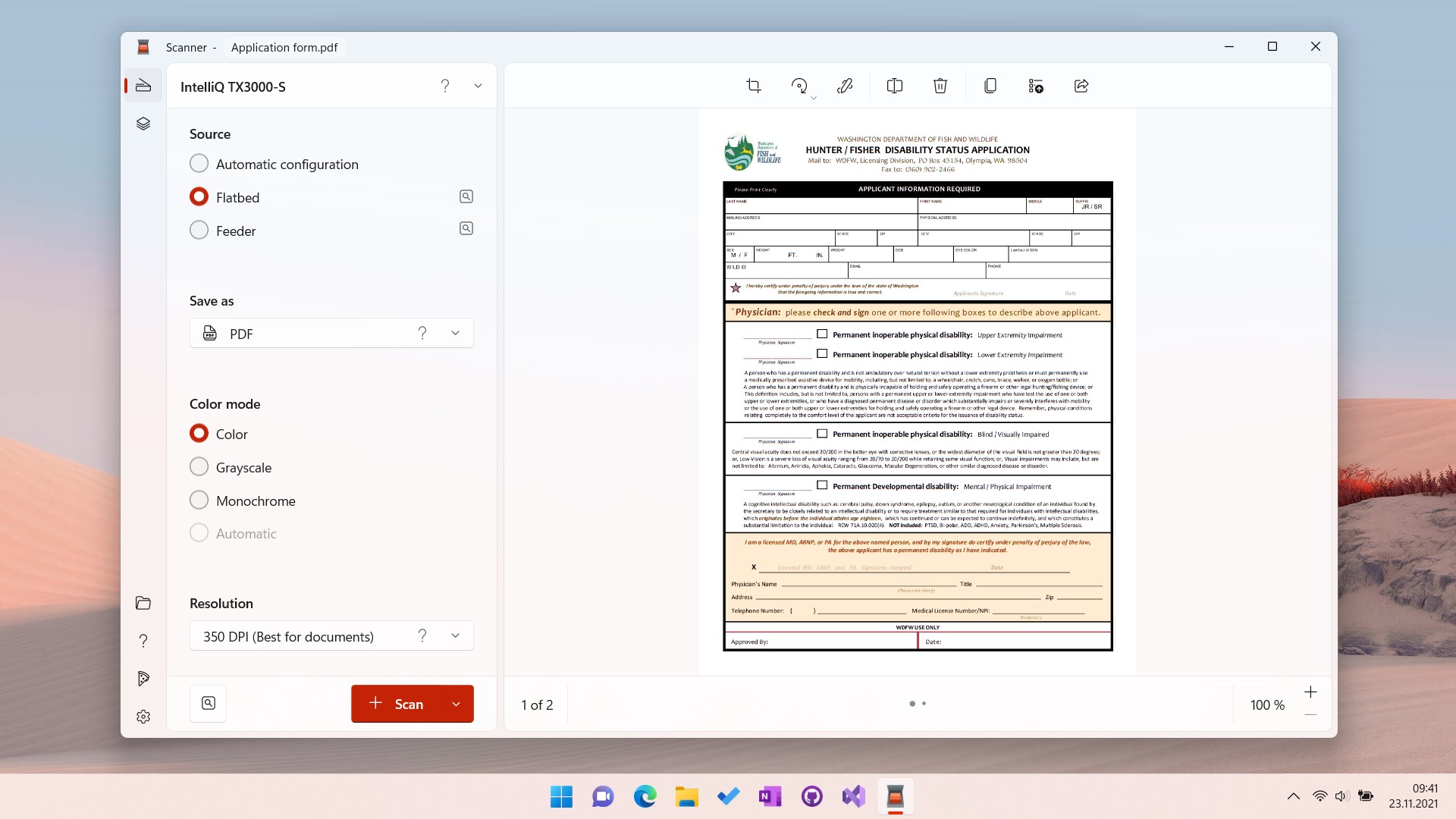Viewport: 1456px width, 819px height.
Task: Select the Crop tool
Action: 753,86
